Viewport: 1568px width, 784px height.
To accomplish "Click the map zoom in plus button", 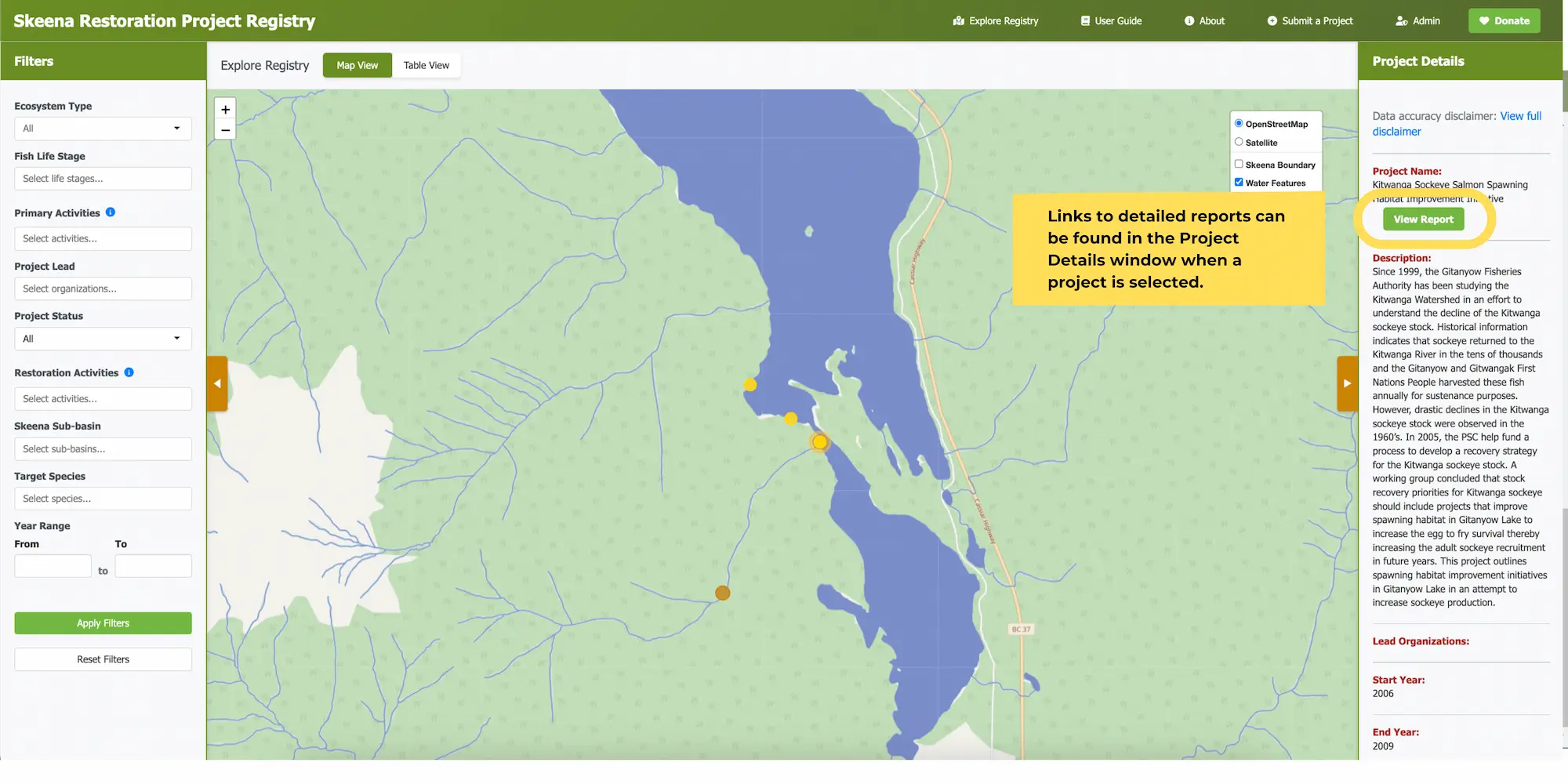I will (x=226, y=110).
